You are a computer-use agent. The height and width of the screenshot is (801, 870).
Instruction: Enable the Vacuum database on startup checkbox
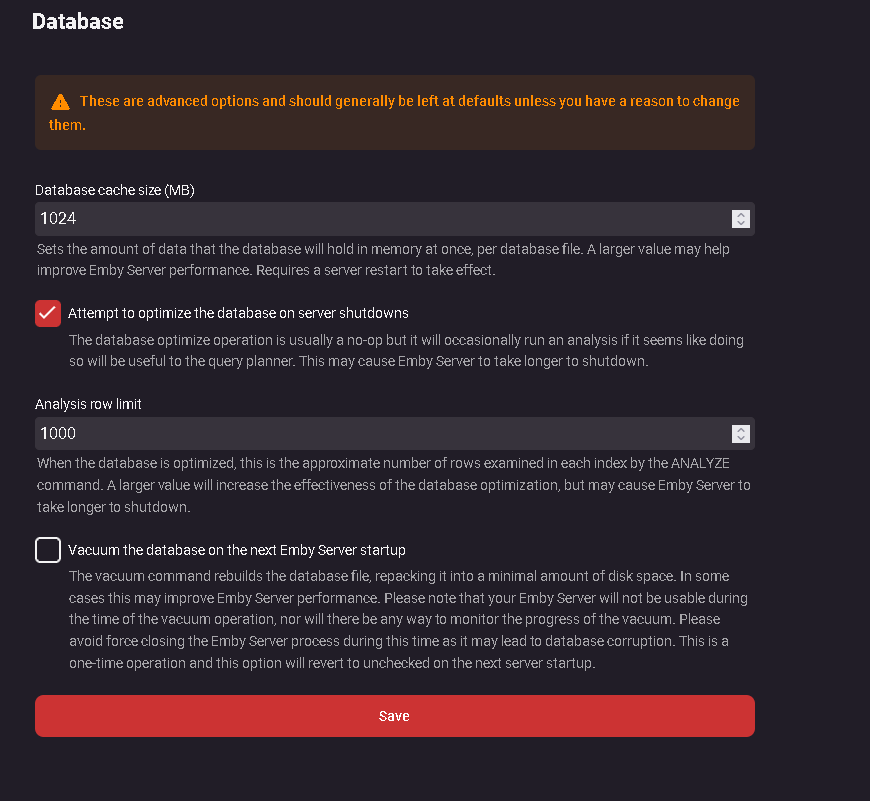pyautogui.click(x=48, y=550)
